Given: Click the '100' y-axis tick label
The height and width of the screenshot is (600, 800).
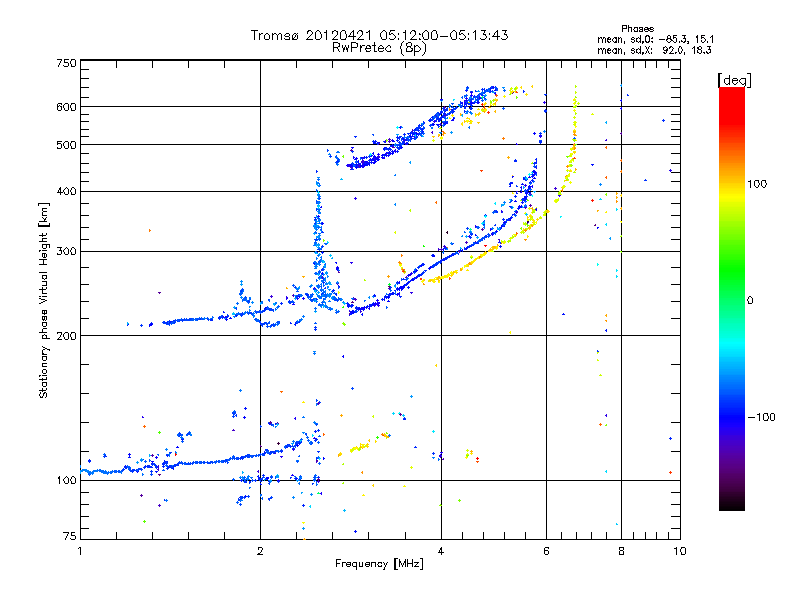Looking at the screenshot, I should pyautogui.click(x=66, y=481).
